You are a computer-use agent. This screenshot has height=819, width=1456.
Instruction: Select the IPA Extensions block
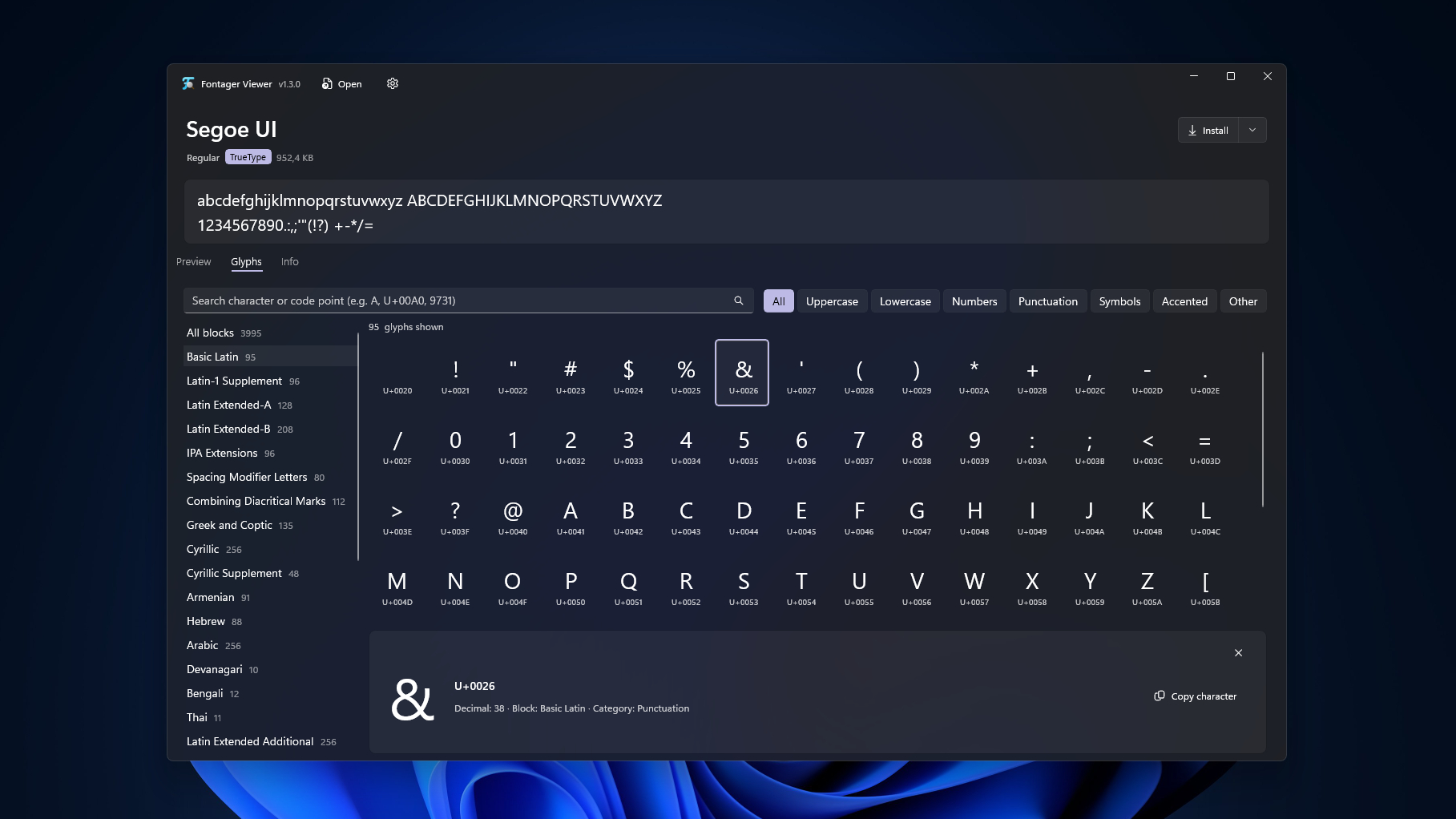point(270,453)
